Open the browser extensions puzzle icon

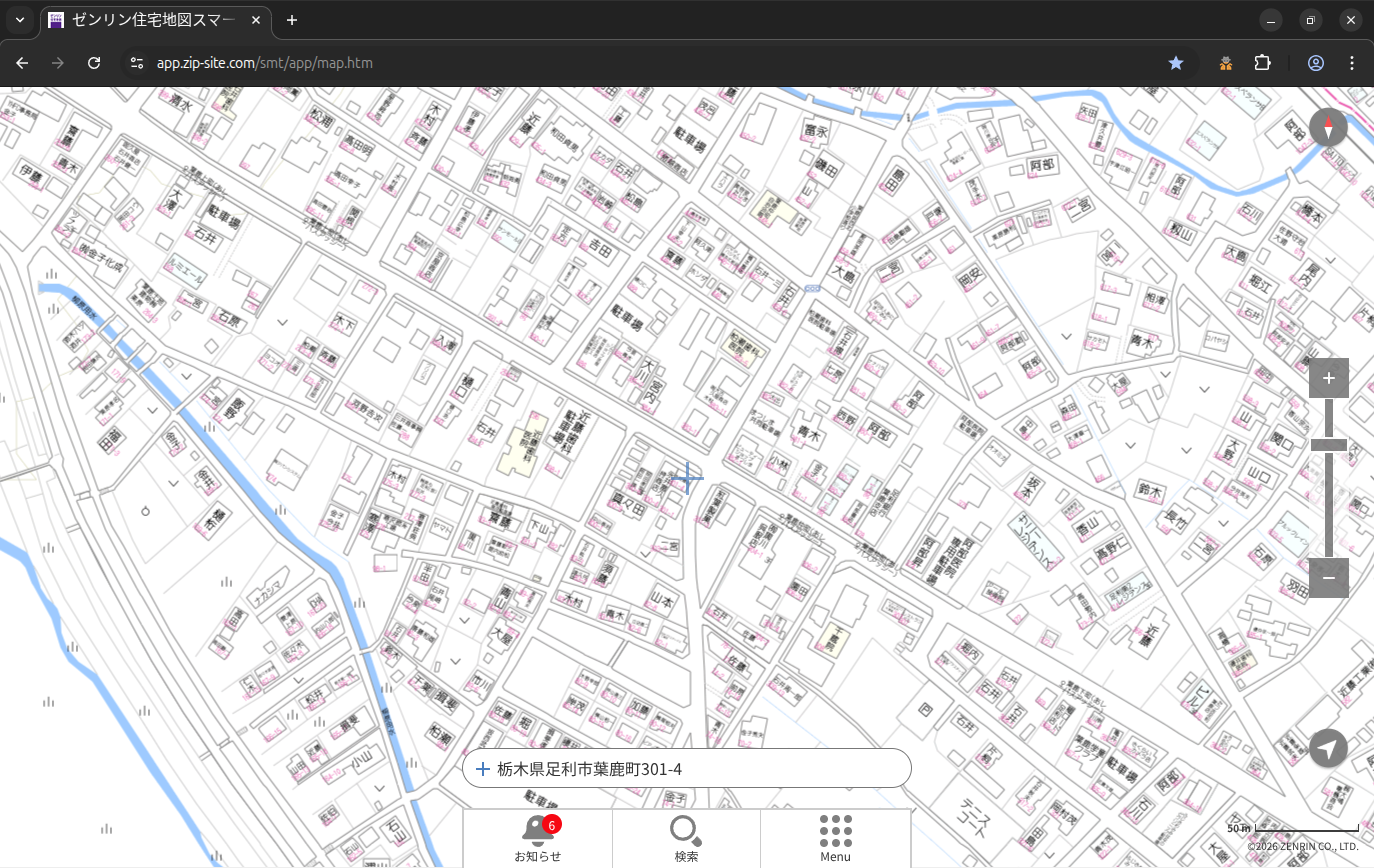[1262, 63]
